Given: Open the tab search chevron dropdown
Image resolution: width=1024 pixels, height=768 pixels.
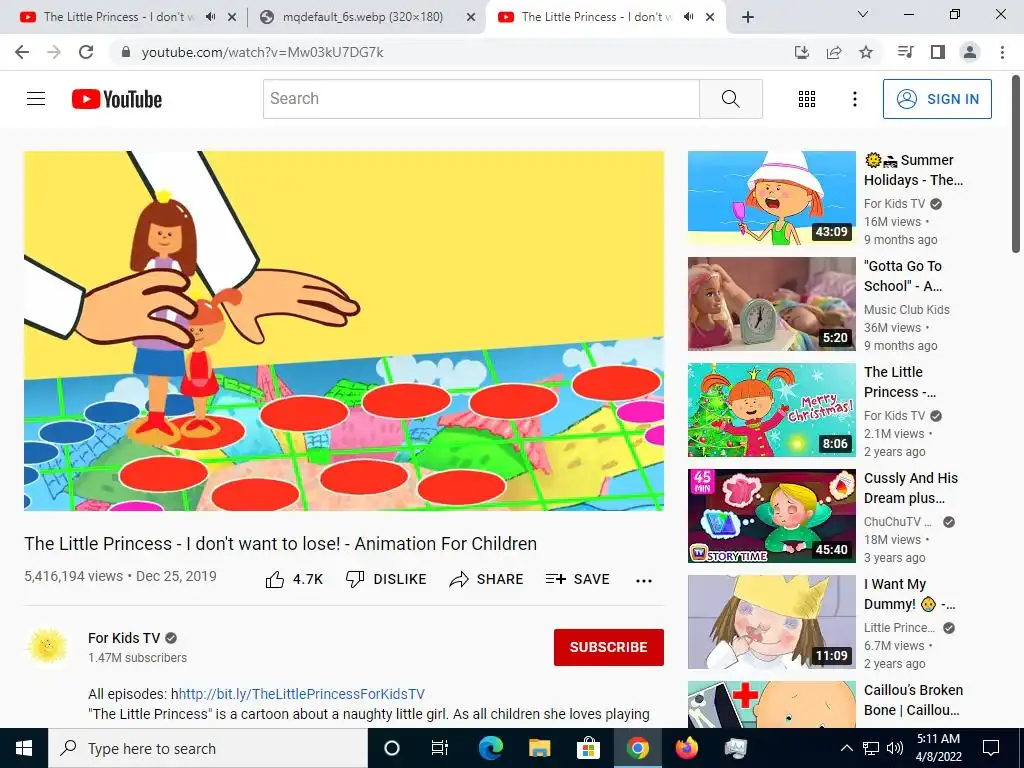Looking at the screenshot, I should tap(863, 14).
